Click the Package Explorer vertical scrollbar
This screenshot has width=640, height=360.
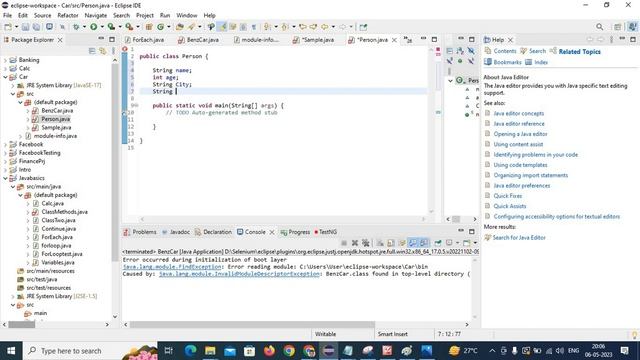[x=115, y=163]
